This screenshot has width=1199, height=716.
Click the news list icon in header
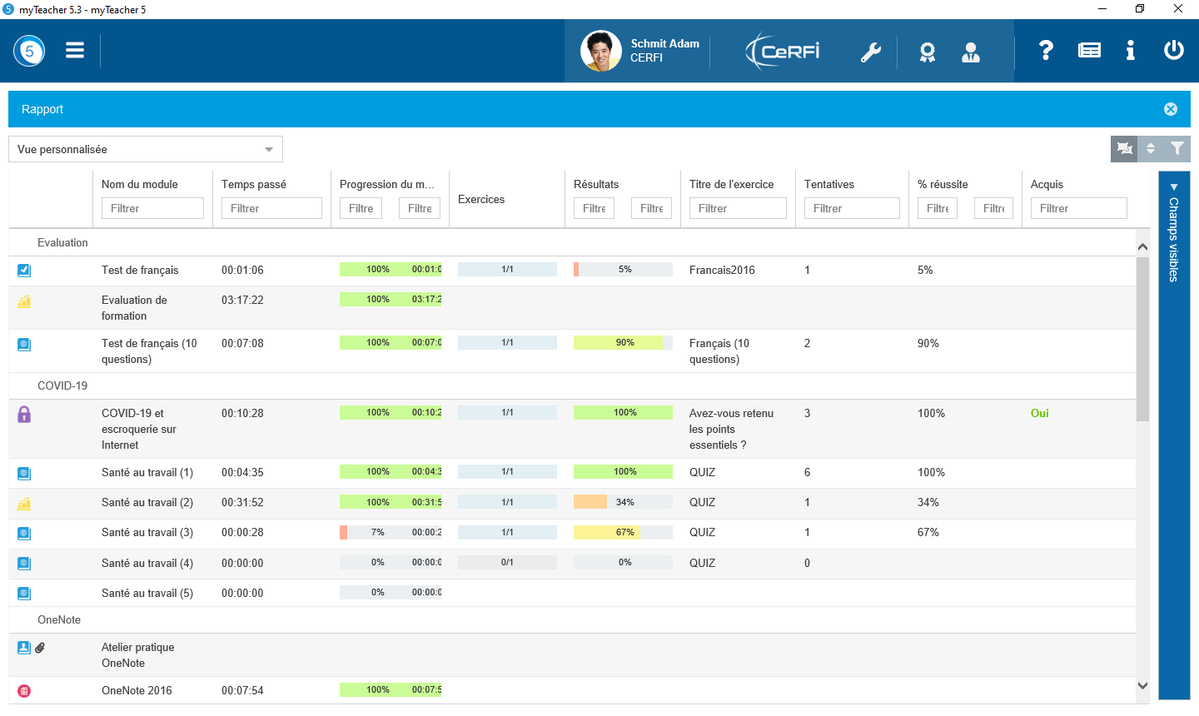tap(1089, 50)
